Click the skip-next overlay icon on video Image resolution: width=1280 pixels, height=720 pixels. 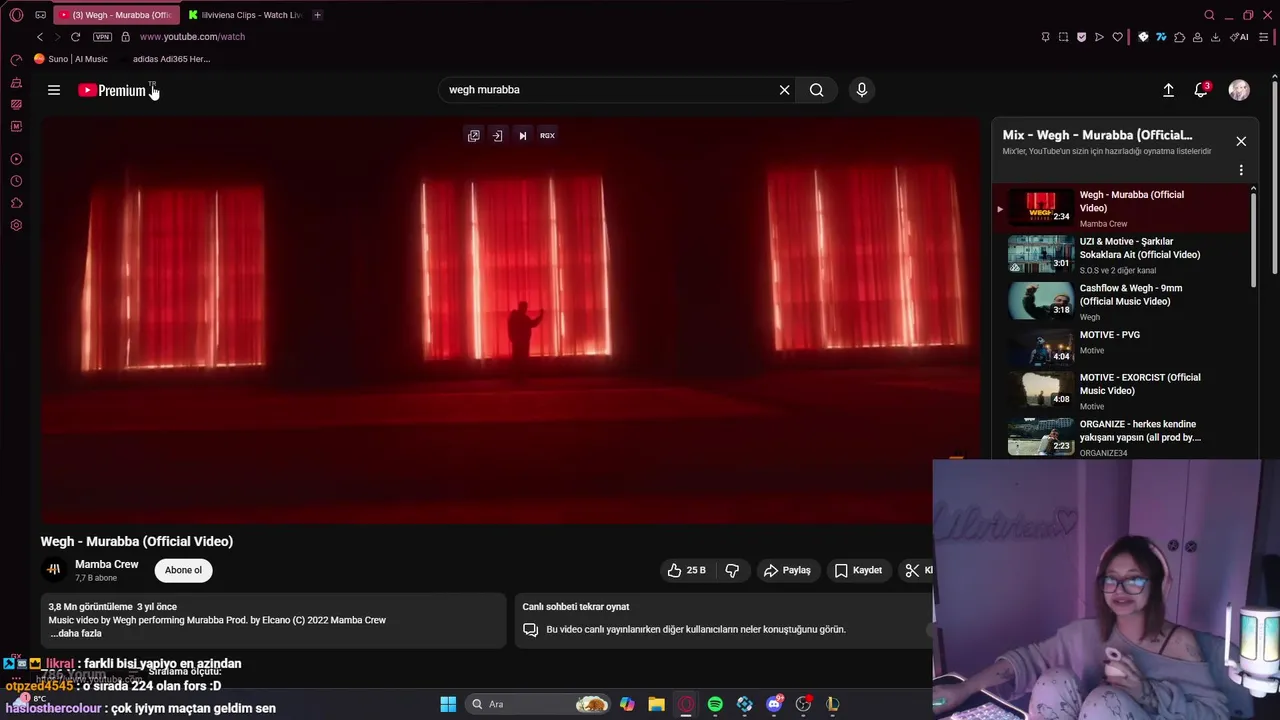point(522,136)
